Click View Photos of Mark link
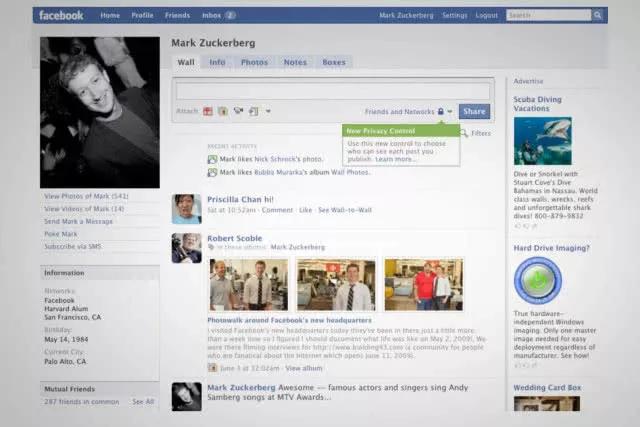The image size is (640, 427). pyautogui.click(x=86, y=196)
